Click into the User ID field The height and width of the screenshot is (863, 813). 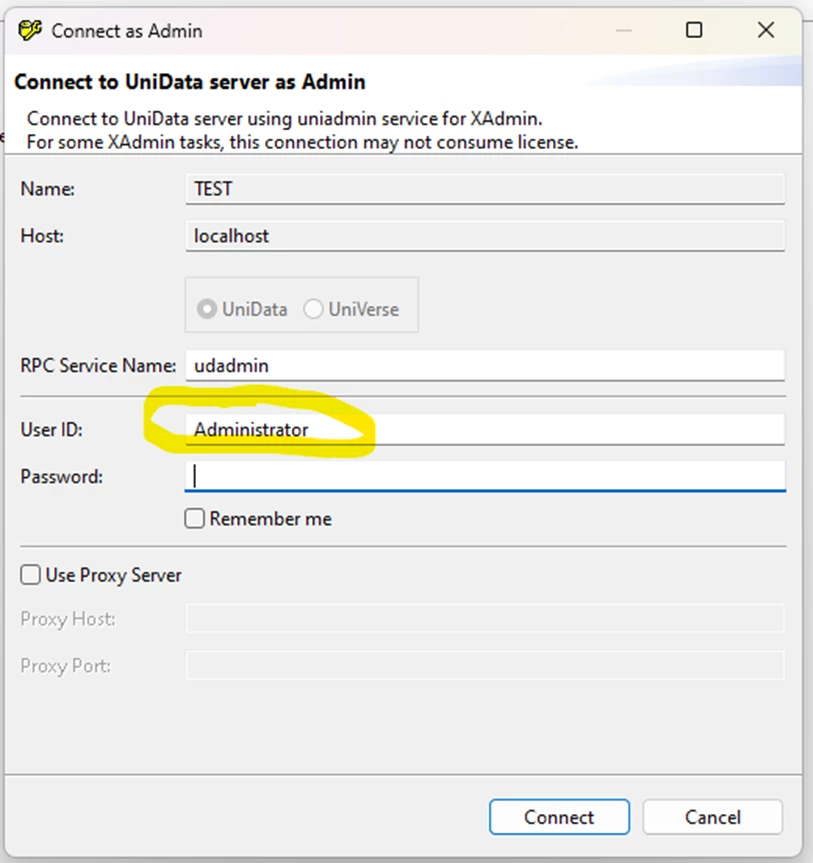[x=485, y=429]
